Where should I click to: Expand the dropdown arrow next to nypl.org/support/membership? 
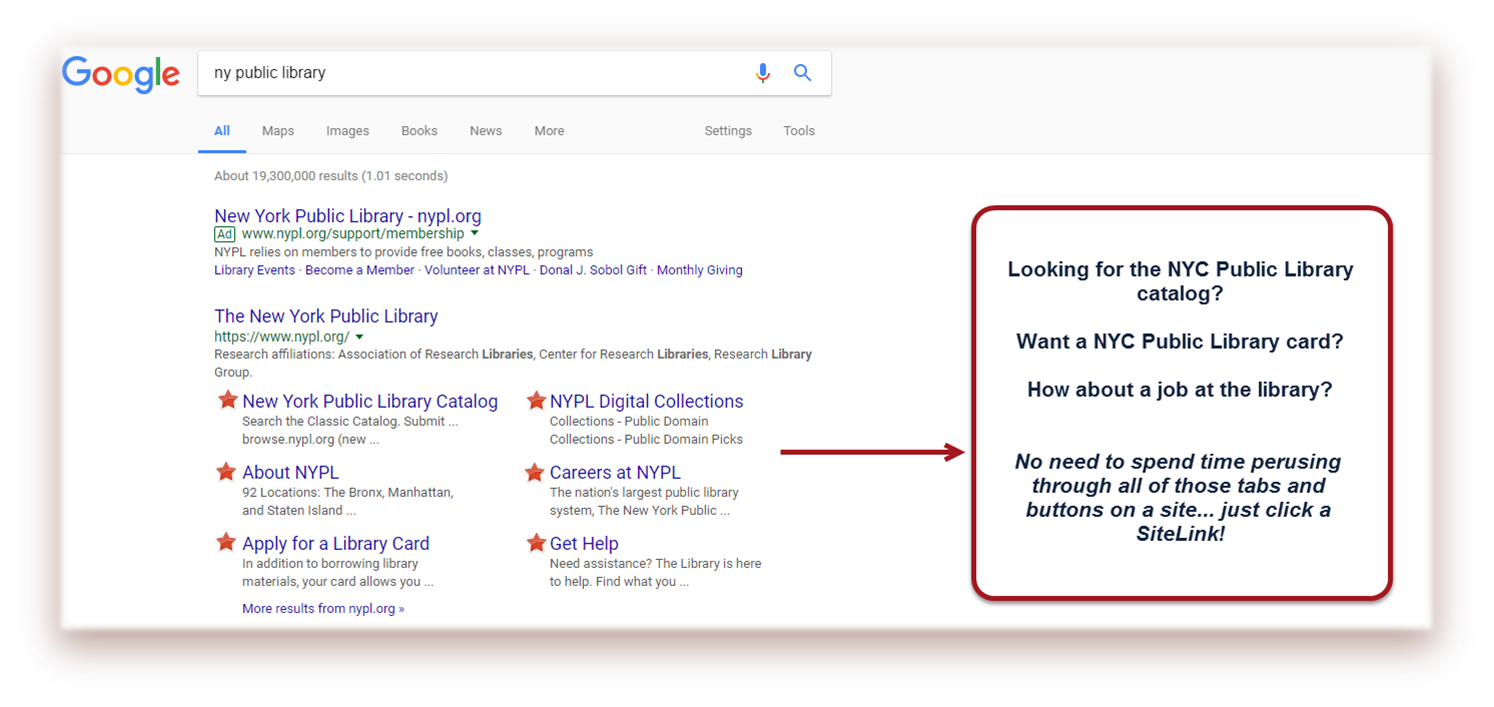pos(475,234)
